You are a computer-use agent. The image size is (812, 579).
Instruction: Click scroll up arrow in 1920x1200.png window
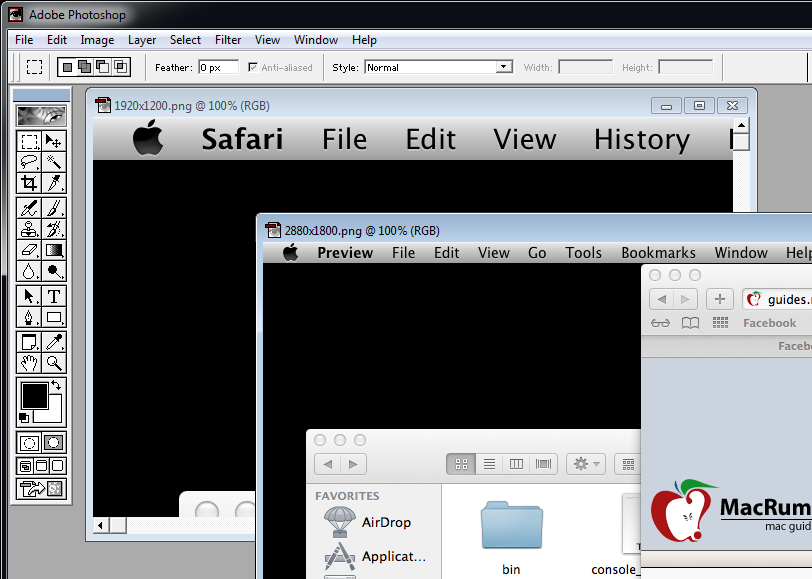coord(742,125)
